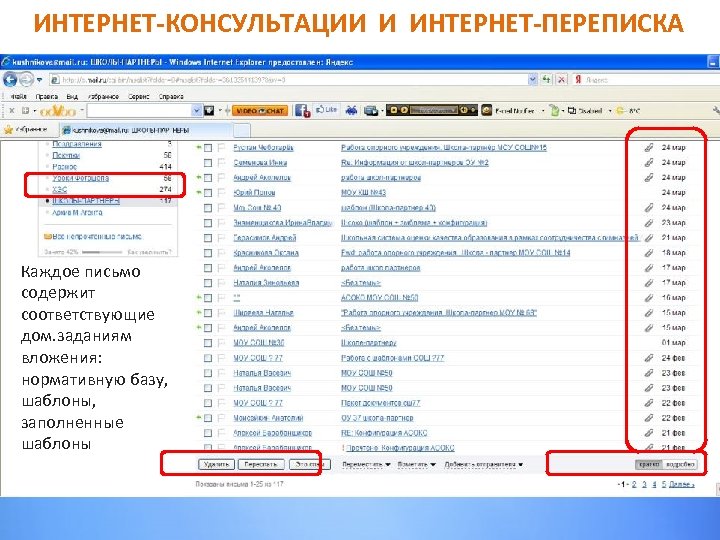Check the box next to Герасимов Андрей
Screen dimensions: 720x540
[x=208, y=238]
